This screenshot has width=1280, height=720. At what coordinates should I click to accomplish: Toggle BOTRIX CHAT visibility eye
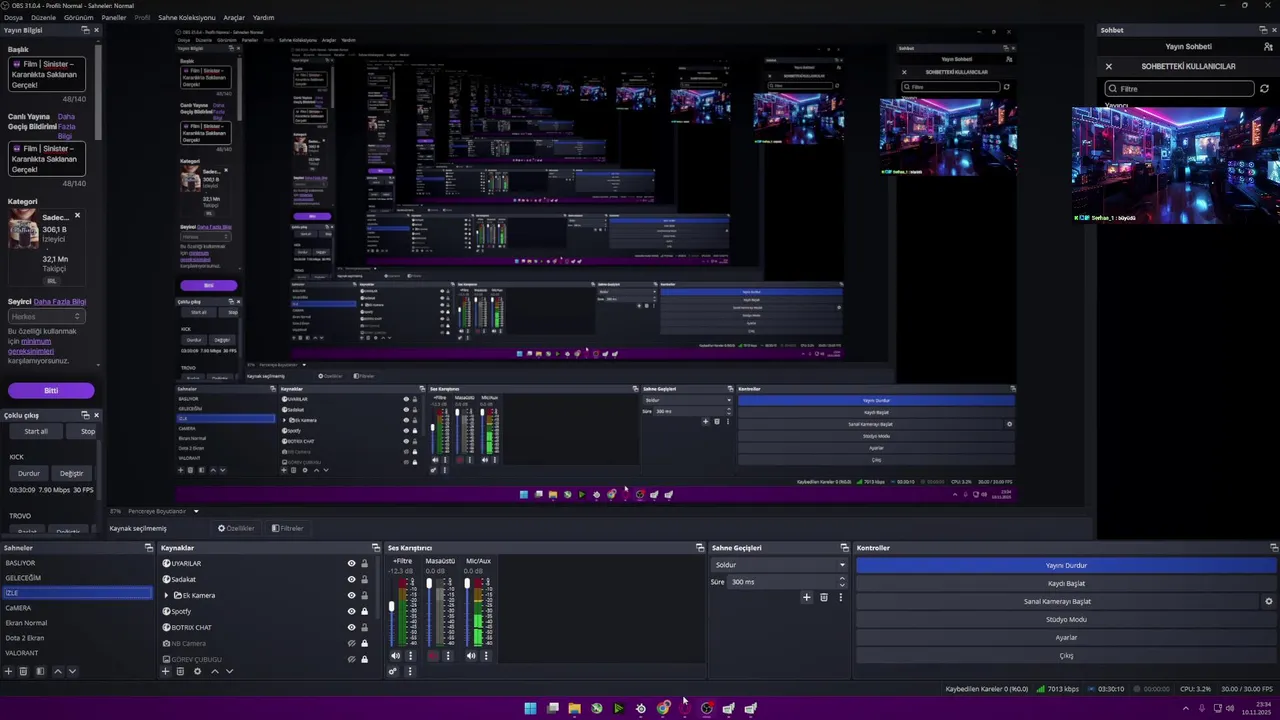pos(351,627)
